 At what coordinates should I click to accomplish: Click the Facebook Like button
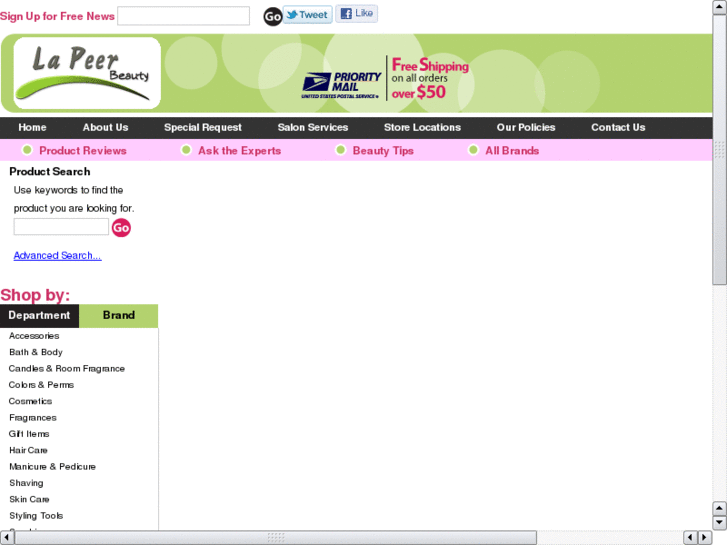point(357,13)
